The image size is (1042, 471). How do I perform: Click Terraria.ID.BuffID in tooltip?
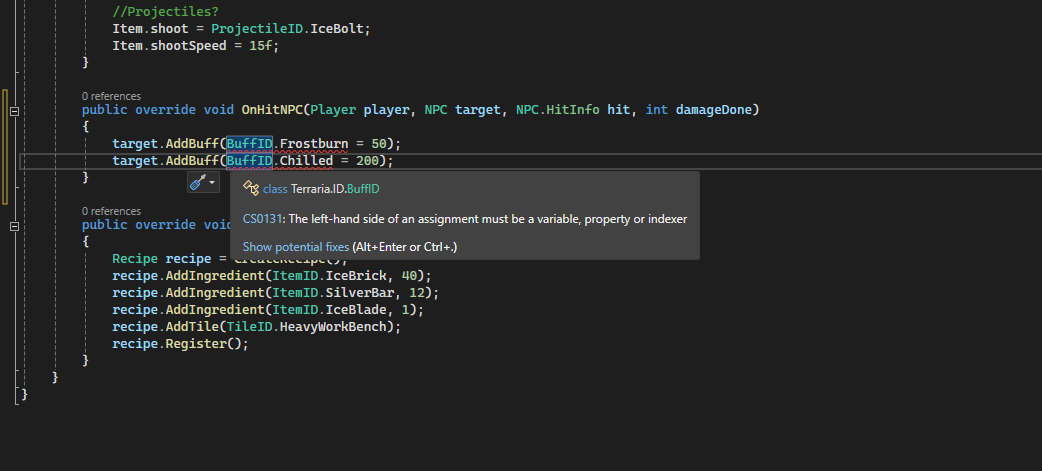[335, 189]
